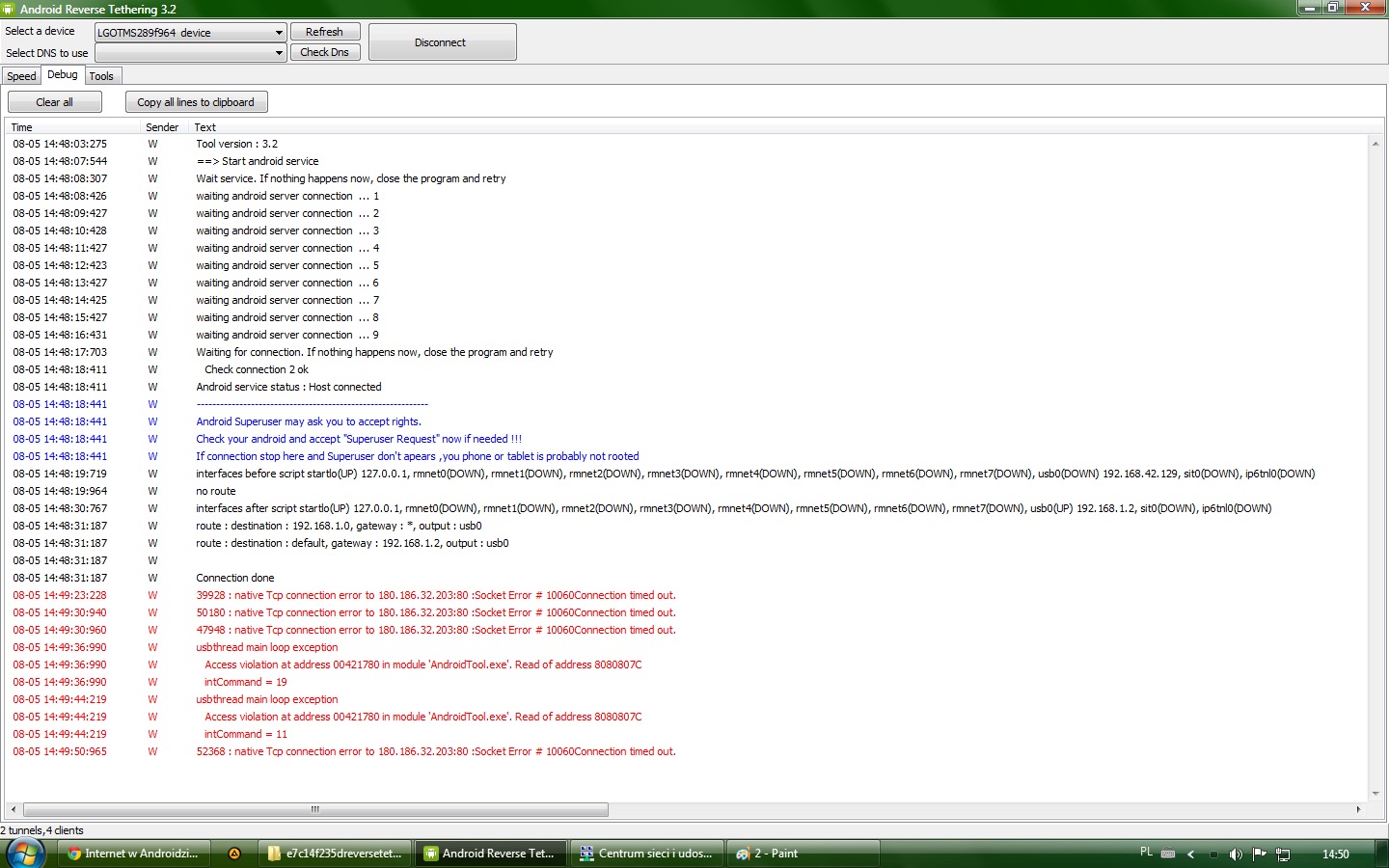Click the horizontal scrollbar left arrow
Viewport: 1389px width, 868px height.
14,809
